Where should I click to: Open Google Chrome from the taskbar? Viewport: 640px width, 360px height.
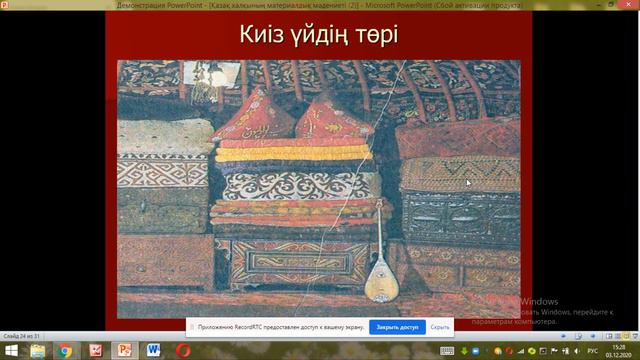64,351
